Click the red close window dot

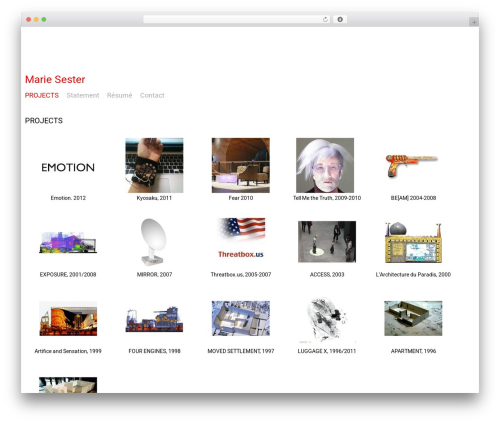click(29, 19)
